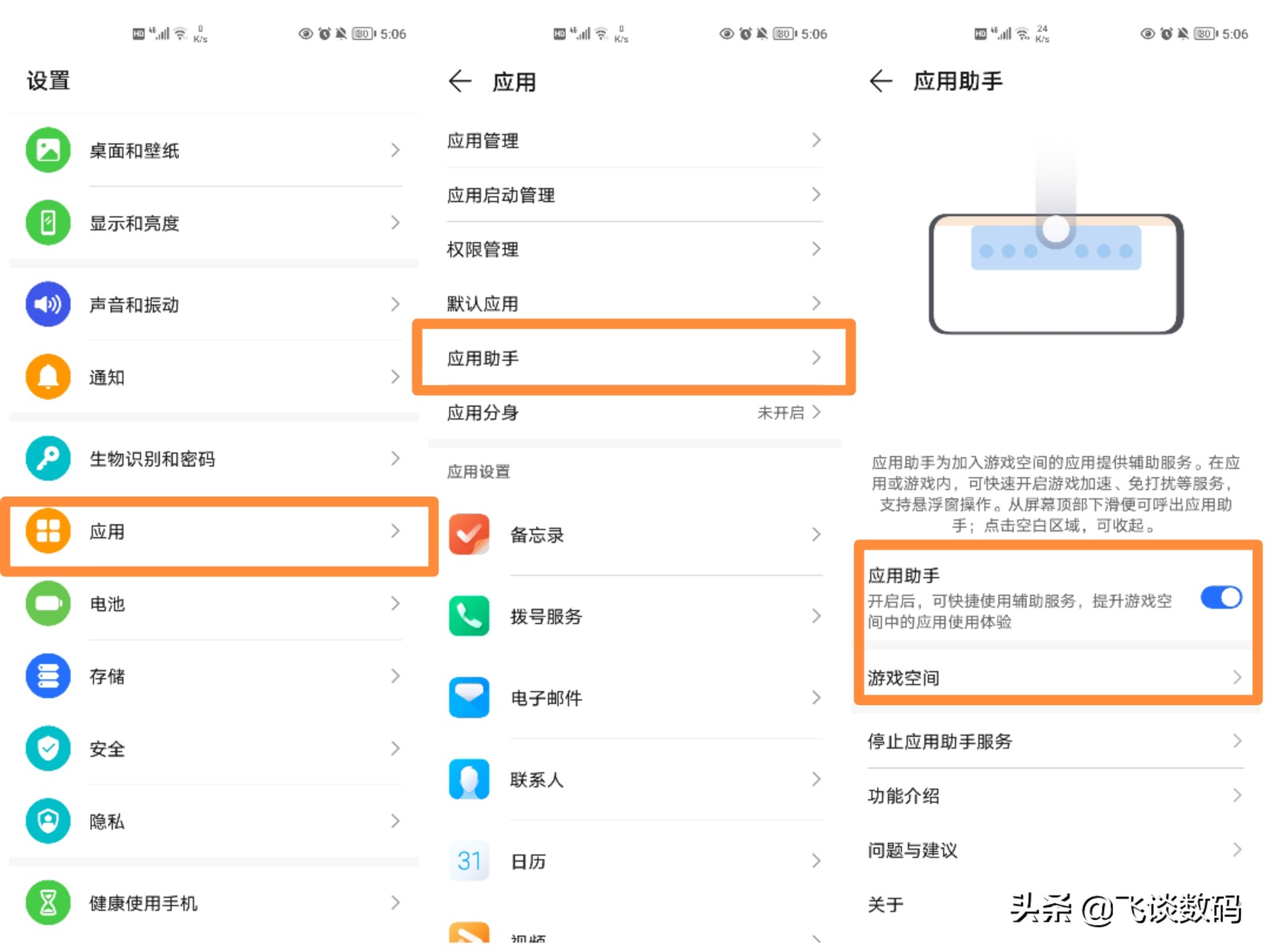The image size is (1270, 952).
Task: Select the 日历 calendar icon
Action: coord(469,861)
